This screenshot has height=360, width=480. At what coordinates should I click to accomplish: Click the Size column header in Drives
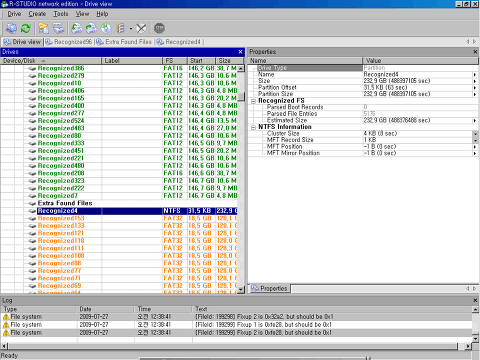click(230, 61)
